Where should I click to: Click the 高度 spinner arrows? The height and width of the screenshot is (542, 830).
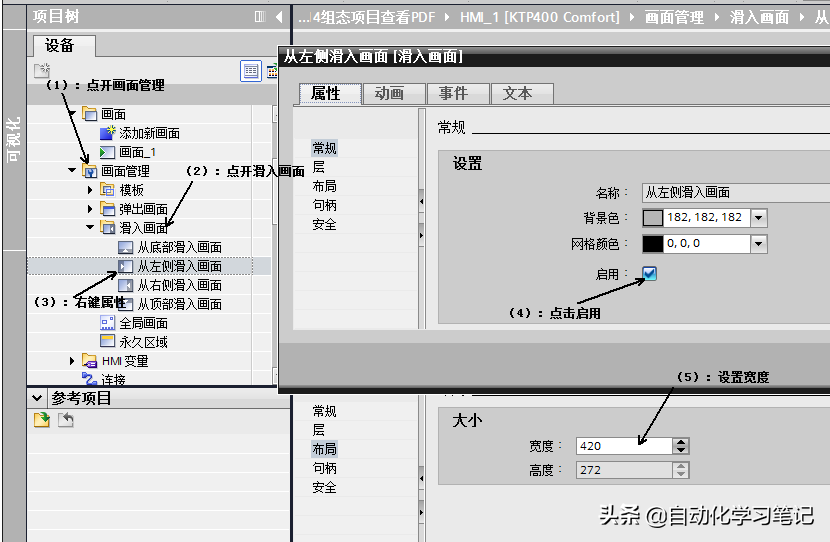coord(681,470)
